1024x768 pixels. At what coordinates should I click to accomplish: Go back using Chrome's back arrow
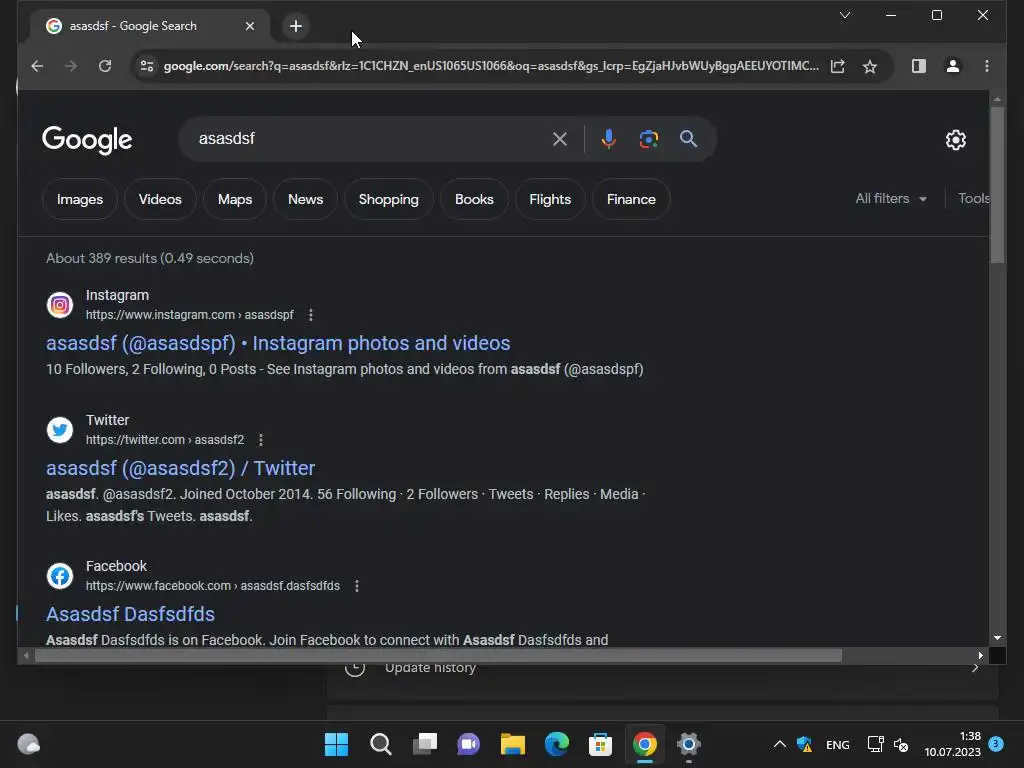(x=37, y=66)
